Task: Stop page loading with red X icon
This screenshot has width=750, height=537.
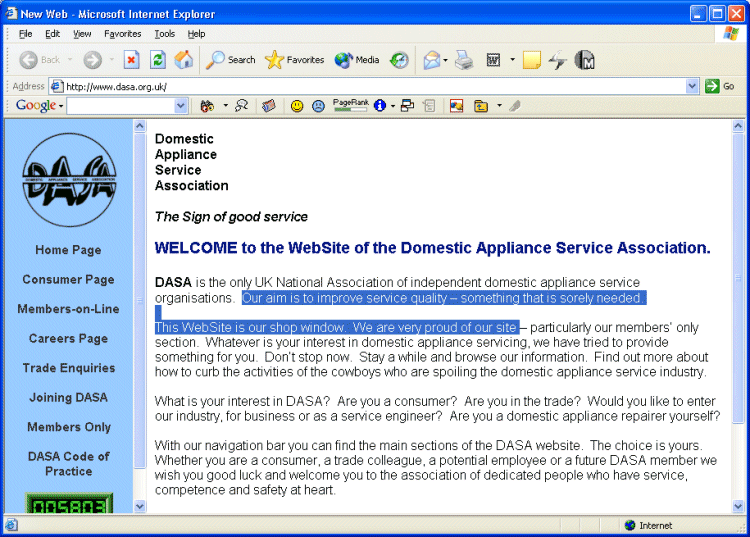Action: coord(132,60)
